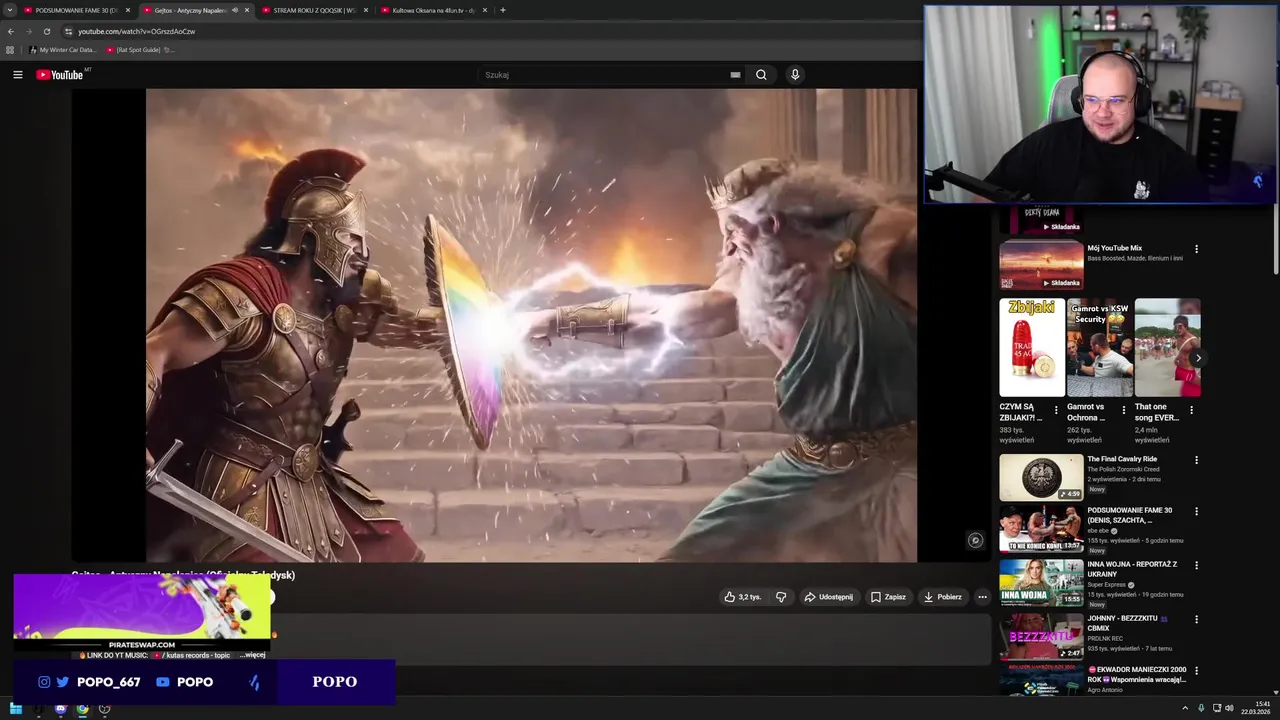The width and height of the screenshot is (1280, 720).
Task: Like the video with the thumbs-up button
Action: pos(743,597)
